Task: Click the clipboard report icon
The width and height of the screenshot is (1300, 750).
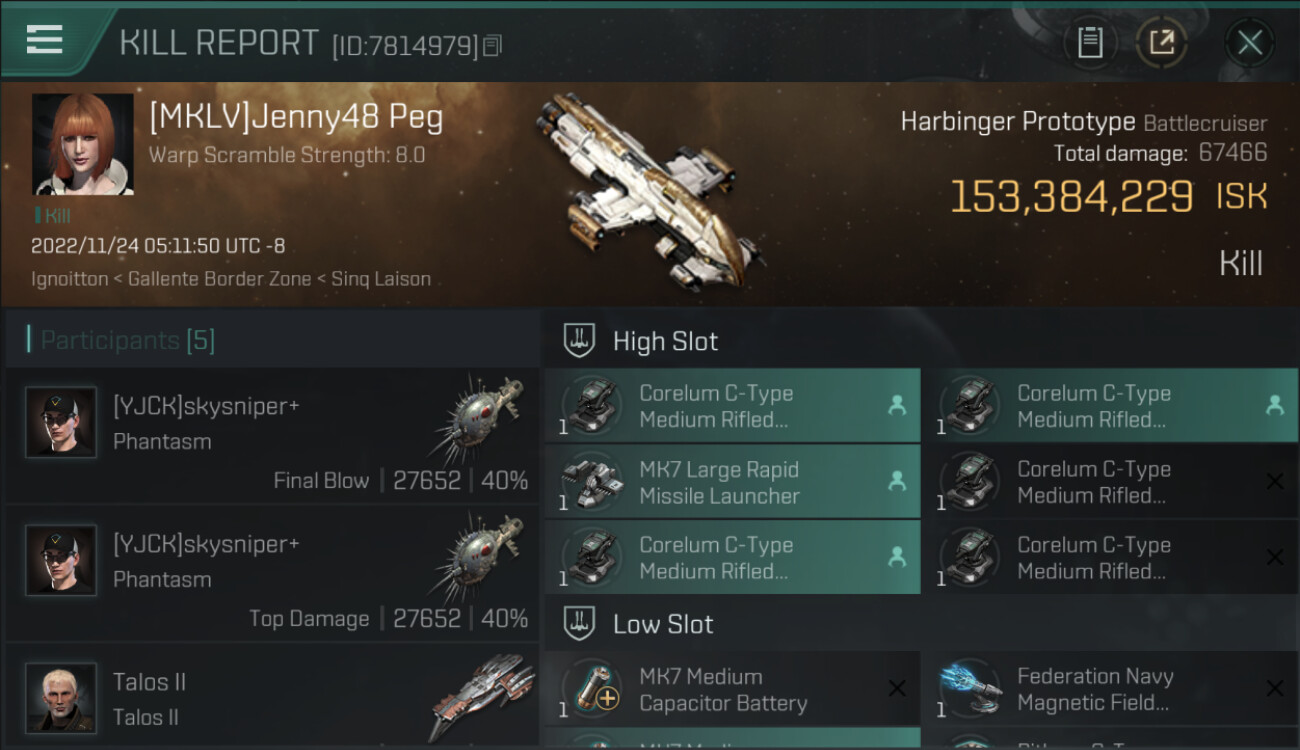Action: click(x=1090, y=43)
